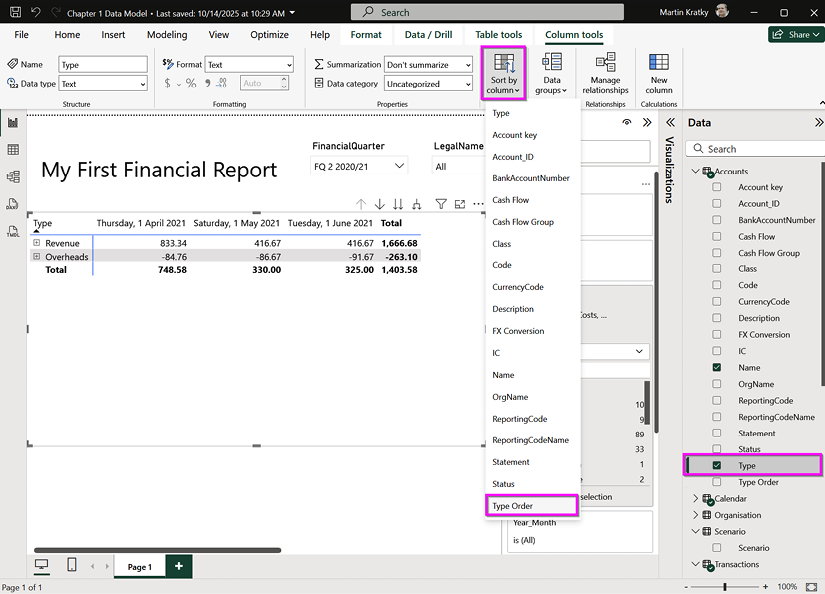The height and width of the screenshot is (594, 825).
Task: Open the FinancialQuarter slicer dropdown
Action: click(399, 166)
